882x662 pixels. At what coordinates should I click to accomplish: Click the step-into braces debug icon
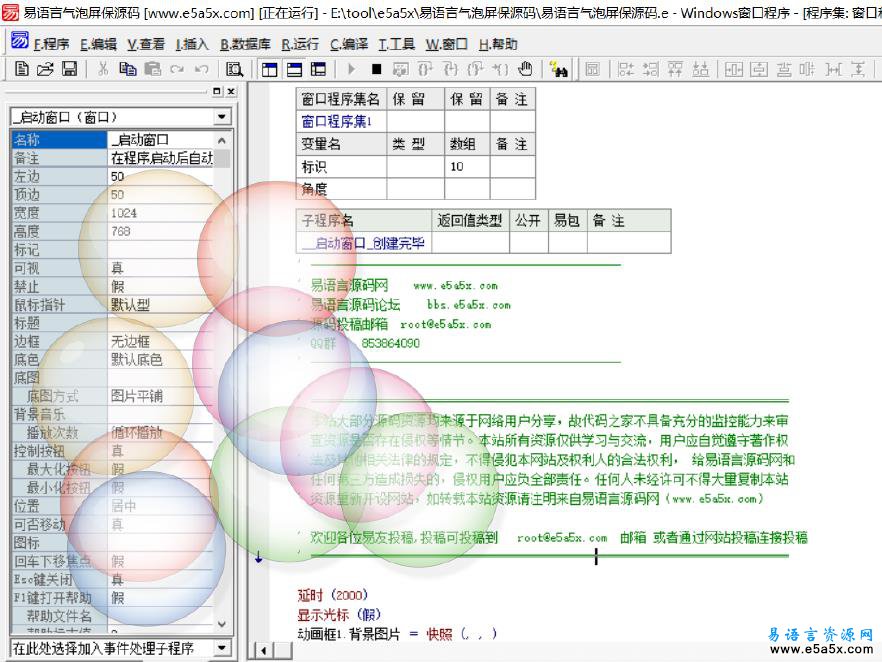click(x=450, y=69)
